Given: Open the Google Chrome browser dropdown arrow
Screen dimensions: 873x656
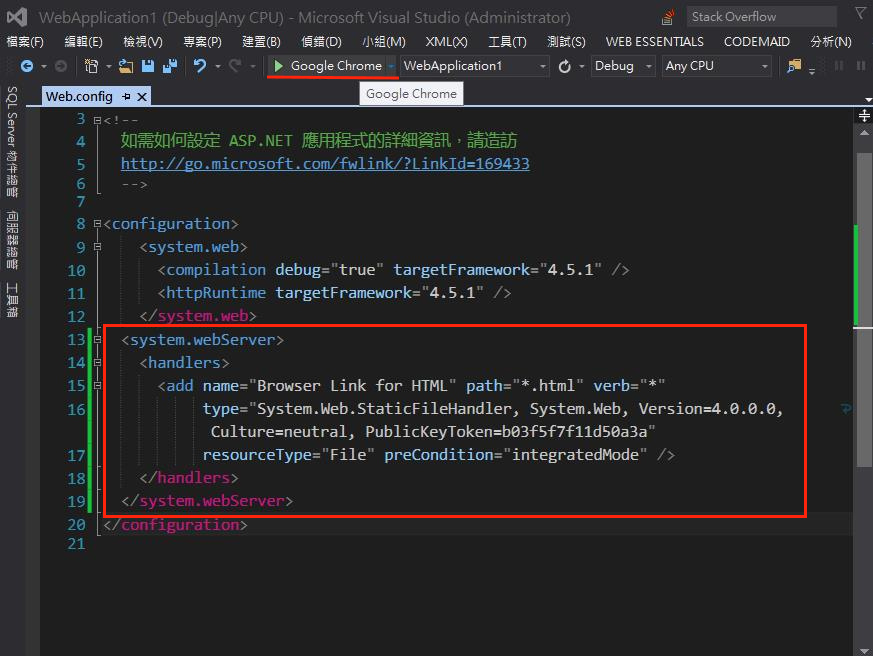Looking at the screenshot, I should pos(391,66).
